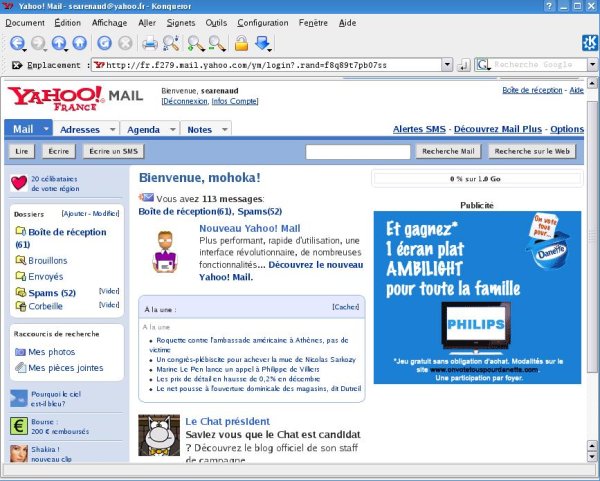Click the Écrire un SMS button
Viewport: 600px width, 481px height.
tap(114, 151)
